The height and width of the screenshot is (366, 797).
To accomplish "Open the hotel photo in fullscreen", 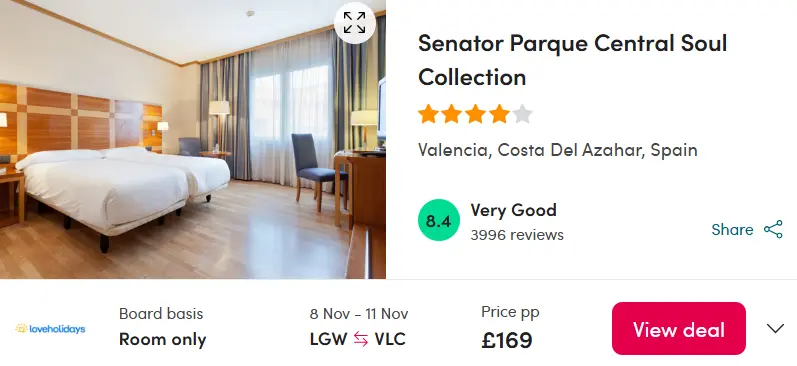I will pos(354,23).
